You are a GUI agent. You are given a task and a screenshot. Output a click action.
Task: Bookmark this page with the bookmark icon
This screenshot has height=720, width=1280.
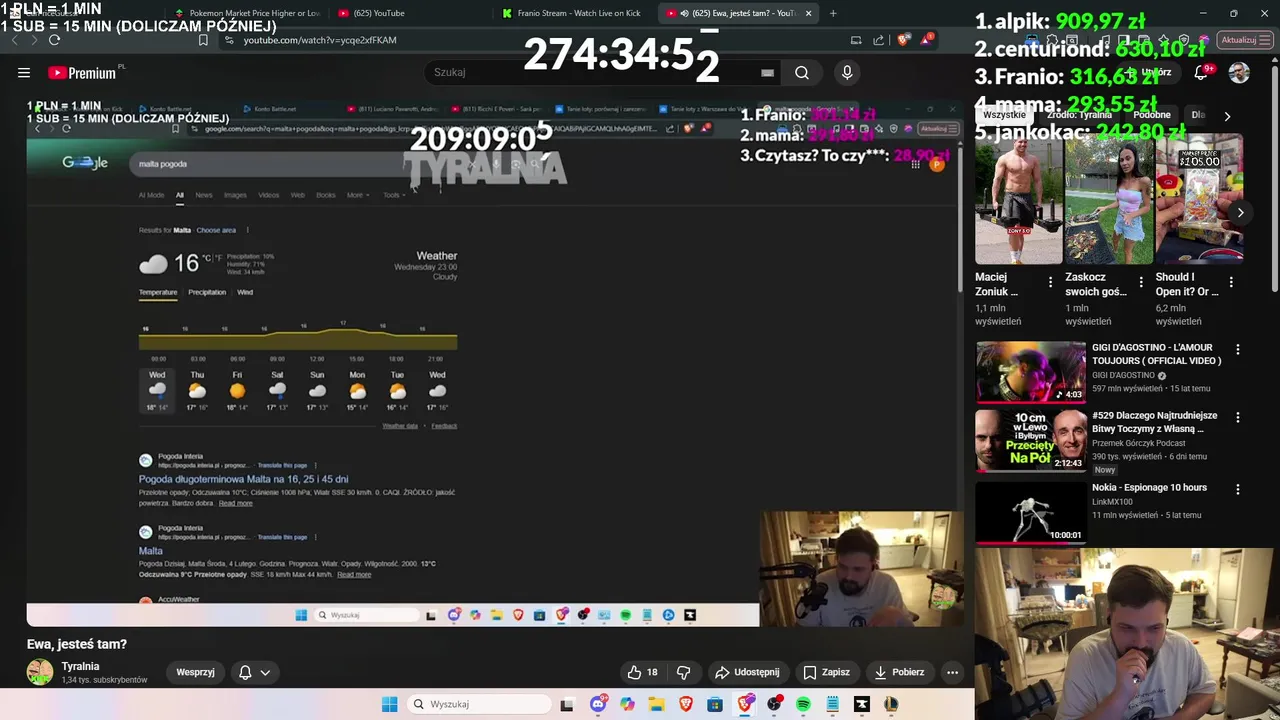[x=203, y=40]
